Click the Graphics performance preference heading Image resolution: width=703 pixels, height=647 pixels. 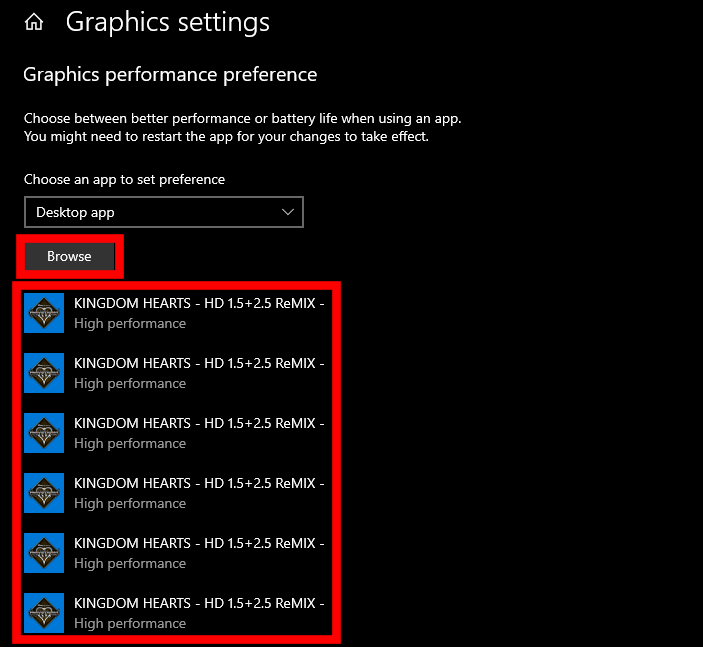coord(170,74)
